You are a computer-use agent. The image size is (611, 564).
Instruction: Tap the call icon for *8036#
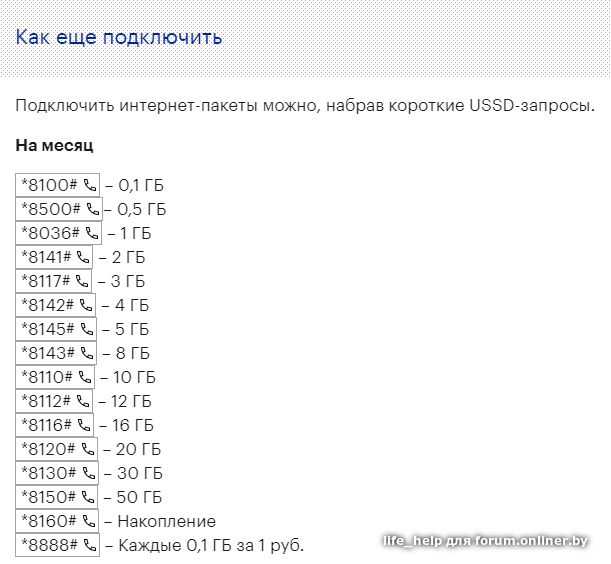pyautogui.click(x=90, y=233)
